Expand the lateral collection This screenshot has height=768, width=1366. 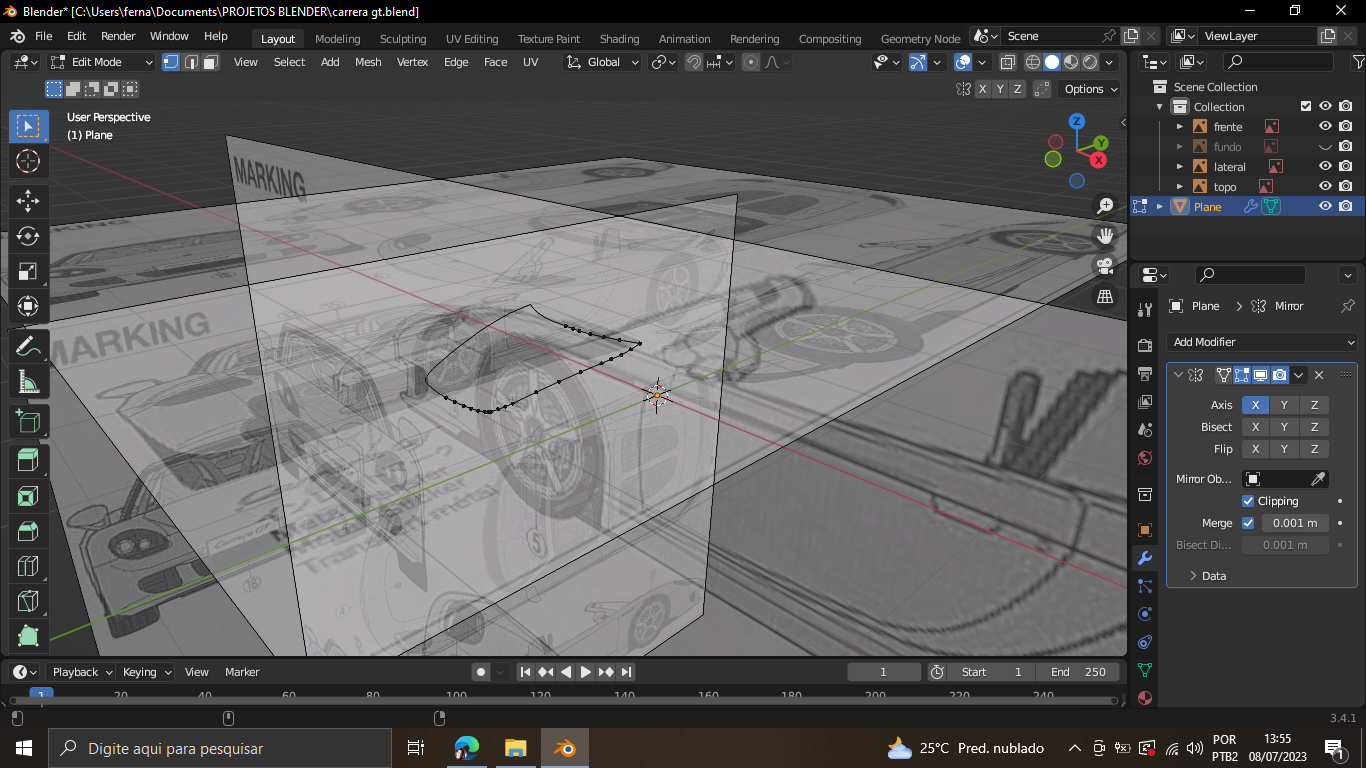(1180, 167)
